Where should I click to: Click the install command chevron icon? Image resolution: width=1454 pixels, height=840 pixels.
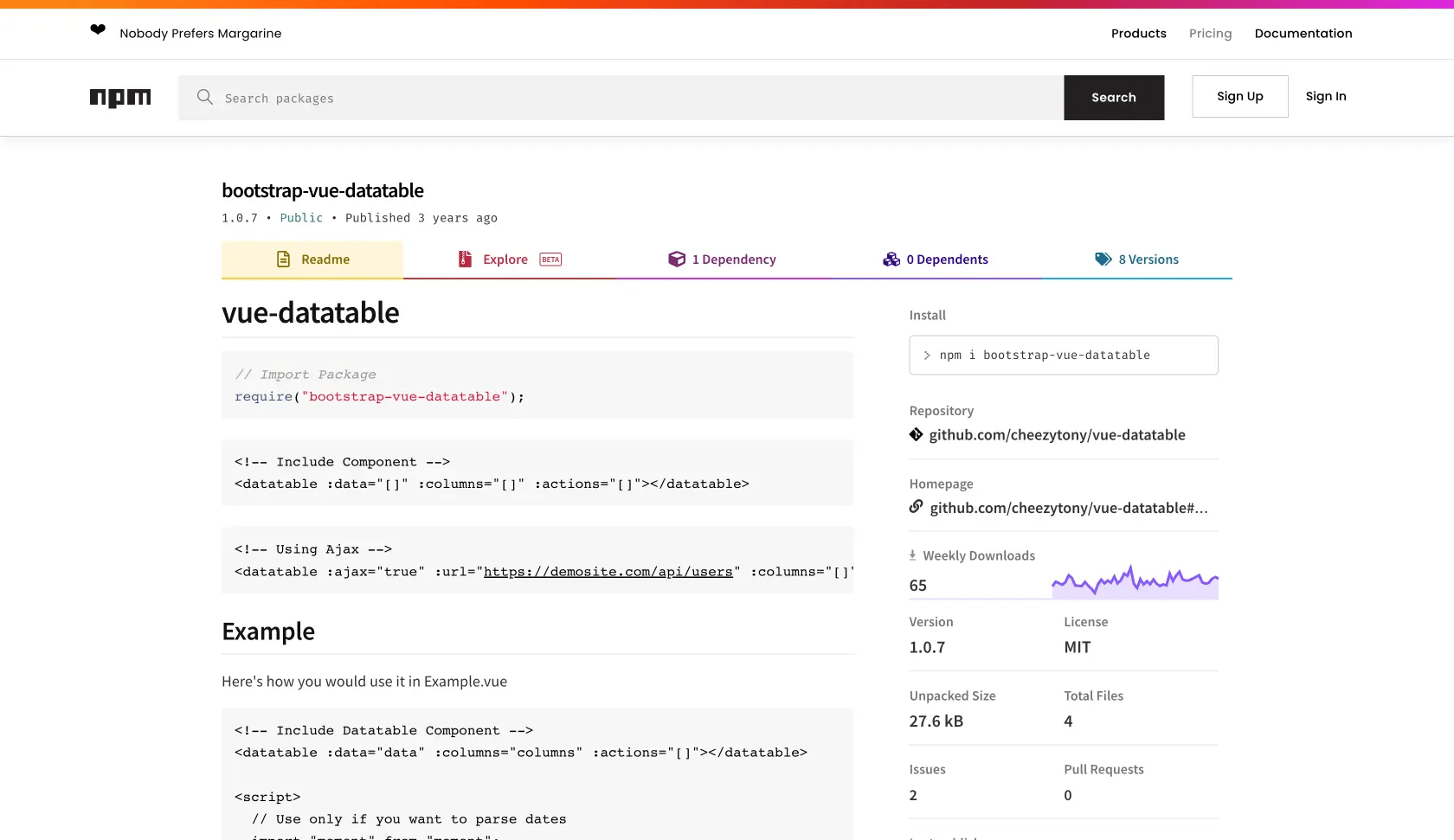coord(927,356)
